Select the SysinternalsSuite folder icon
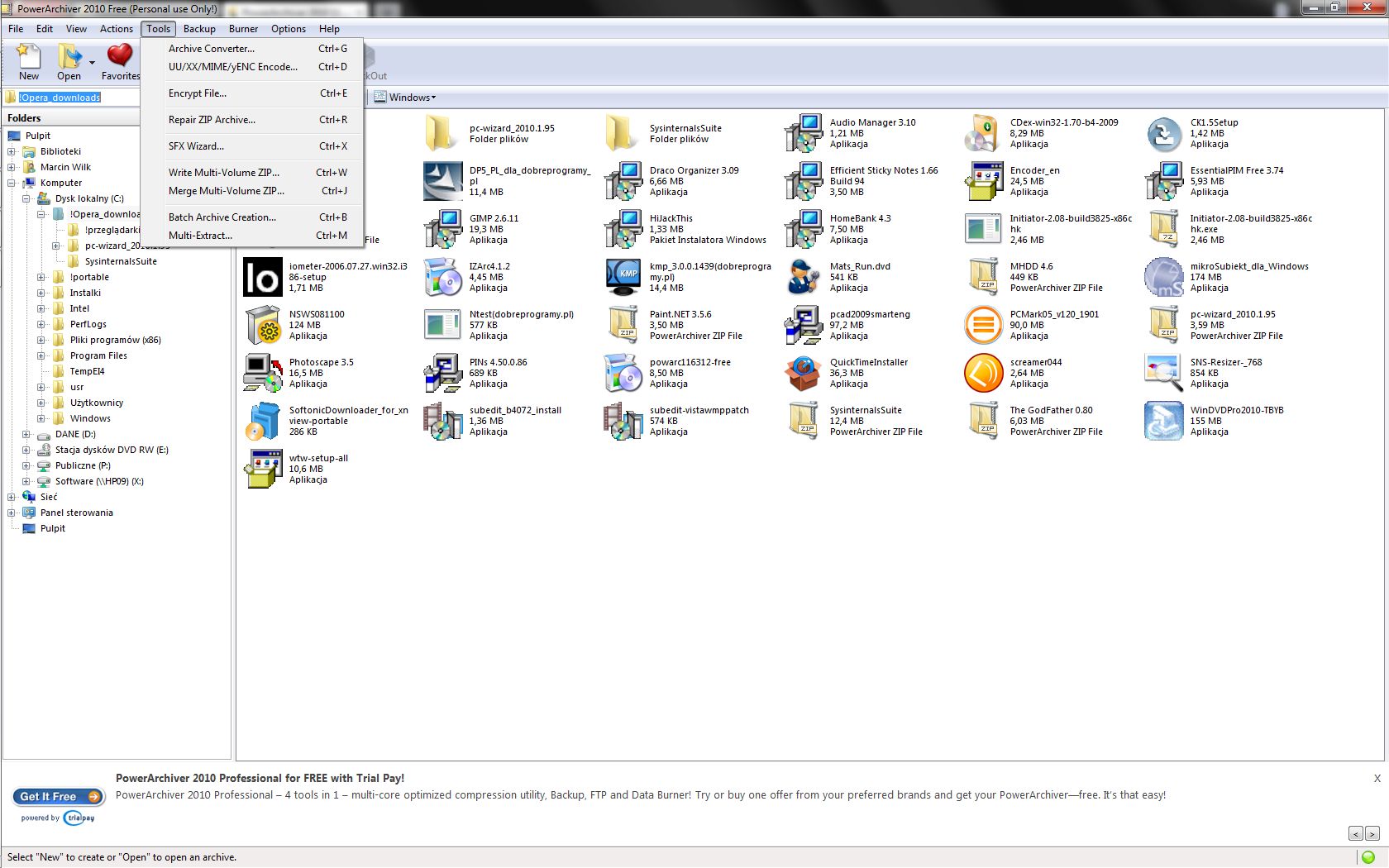 point(622,133)
